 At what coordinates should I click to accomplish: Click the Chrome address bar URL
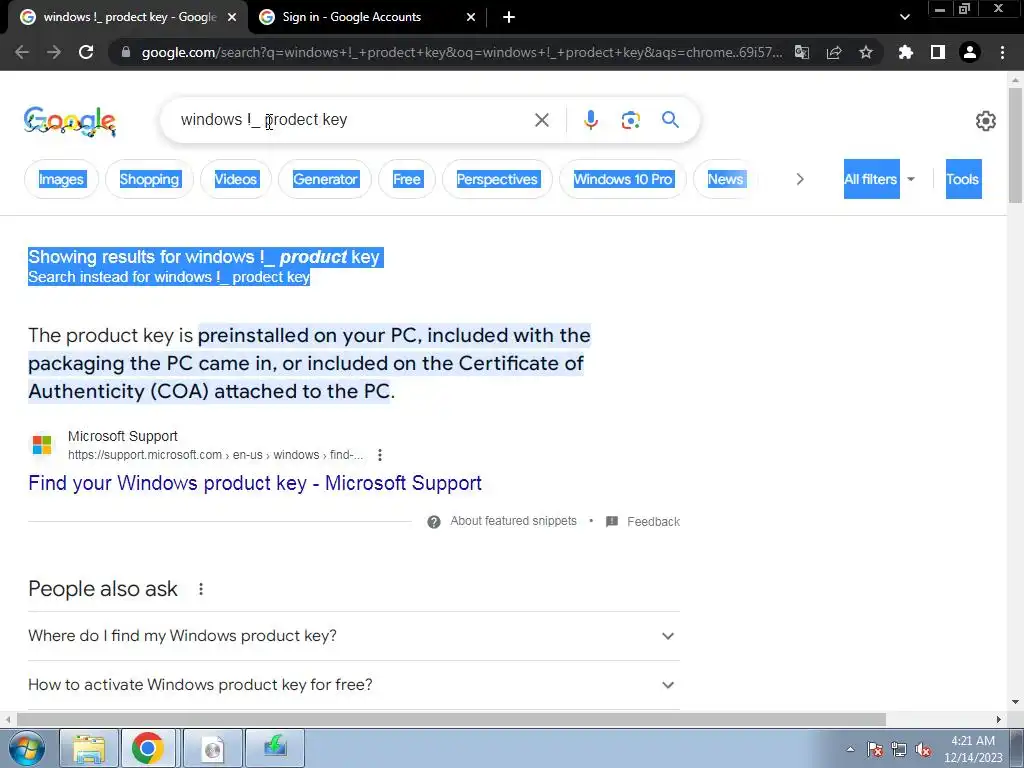(x=462, y=52)
